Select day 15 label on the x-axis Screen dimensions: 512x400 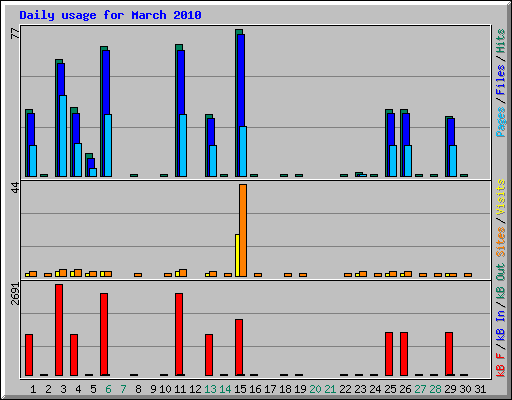tap(240, 389)
